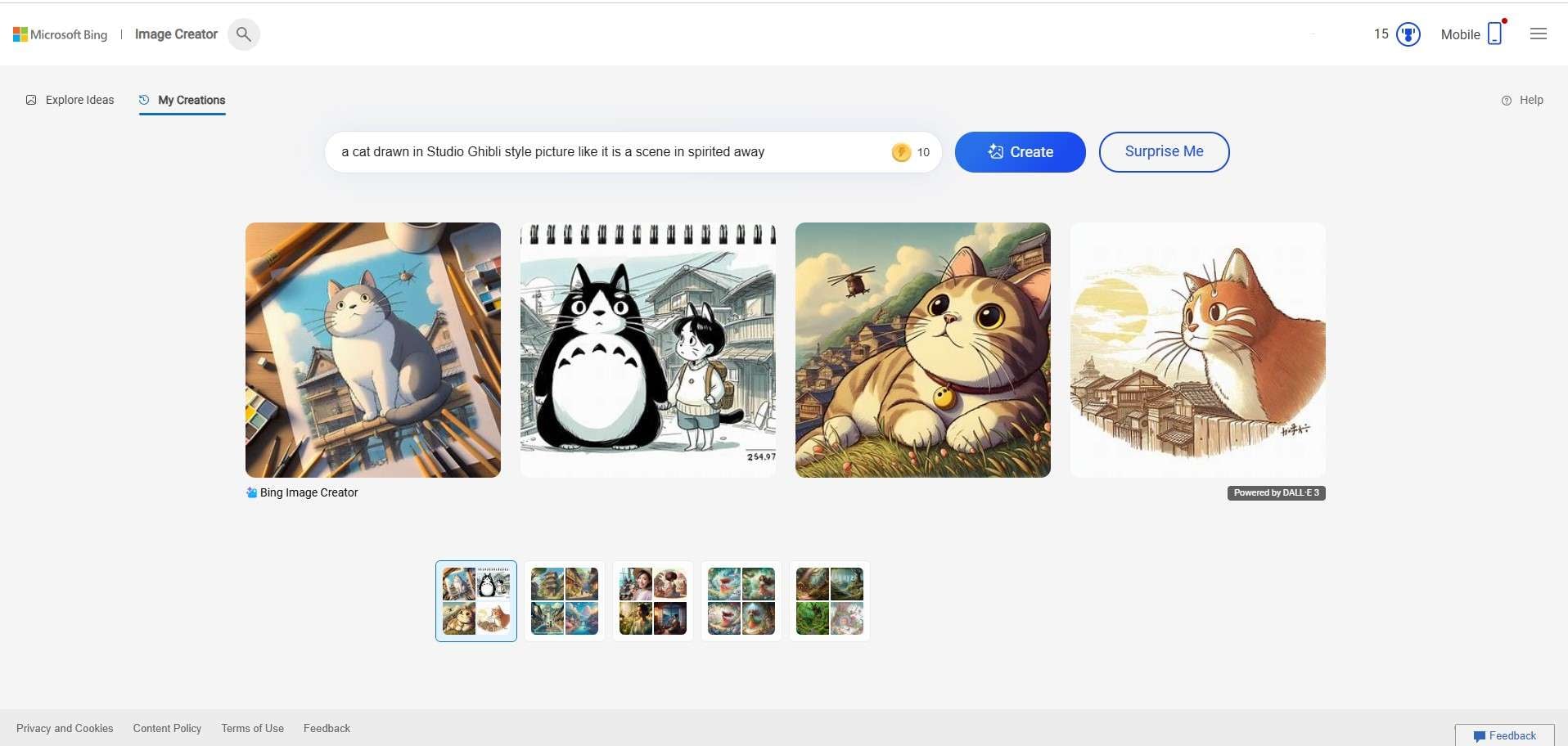Viewport: 1568px width, 746px height.
Task: Click the Create button
Action: tap(1021, 152)
